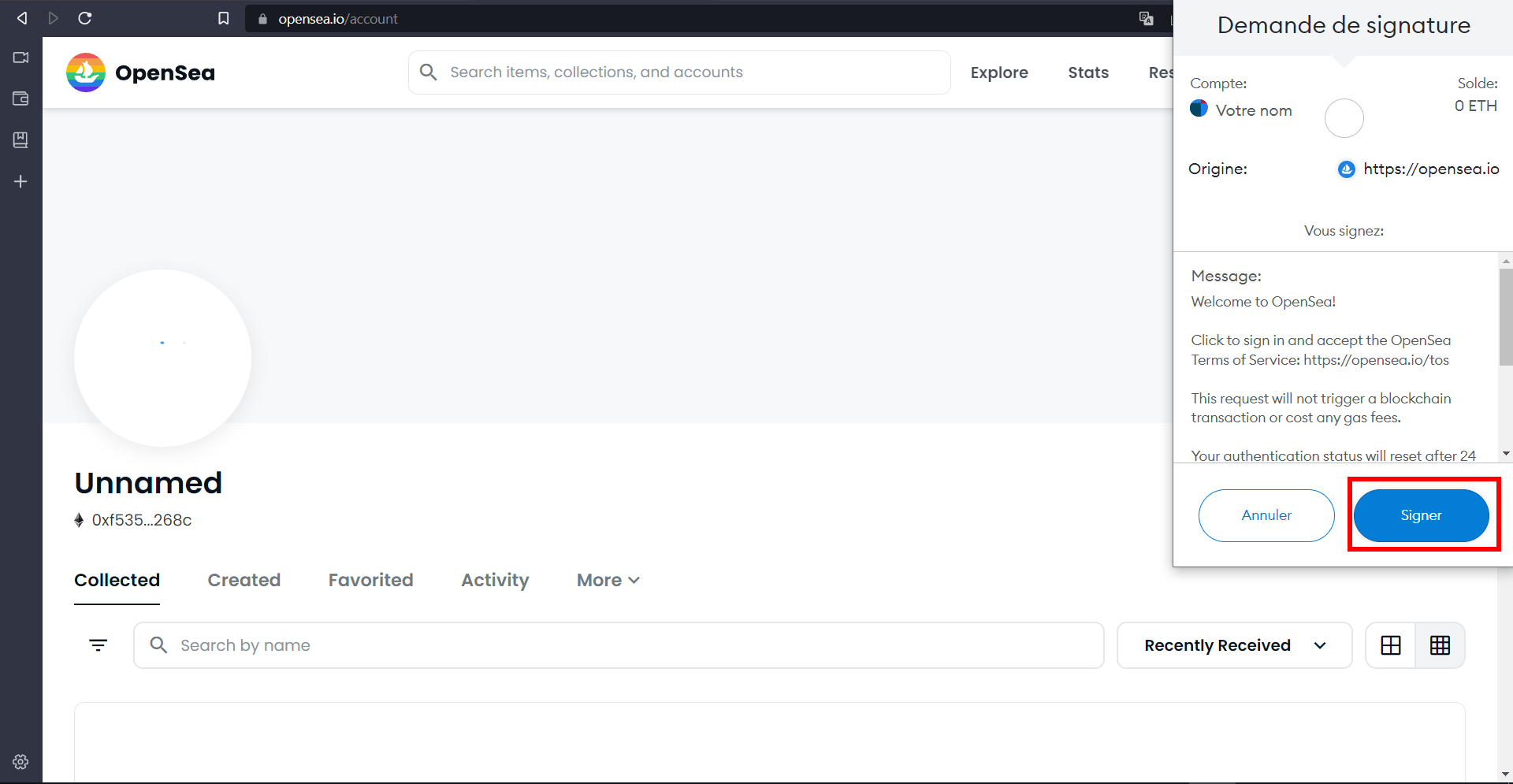The width and height of the screenshot is (1513, 784).
Task: Click the Annuler button
Action: click(x=1266, y=515)
